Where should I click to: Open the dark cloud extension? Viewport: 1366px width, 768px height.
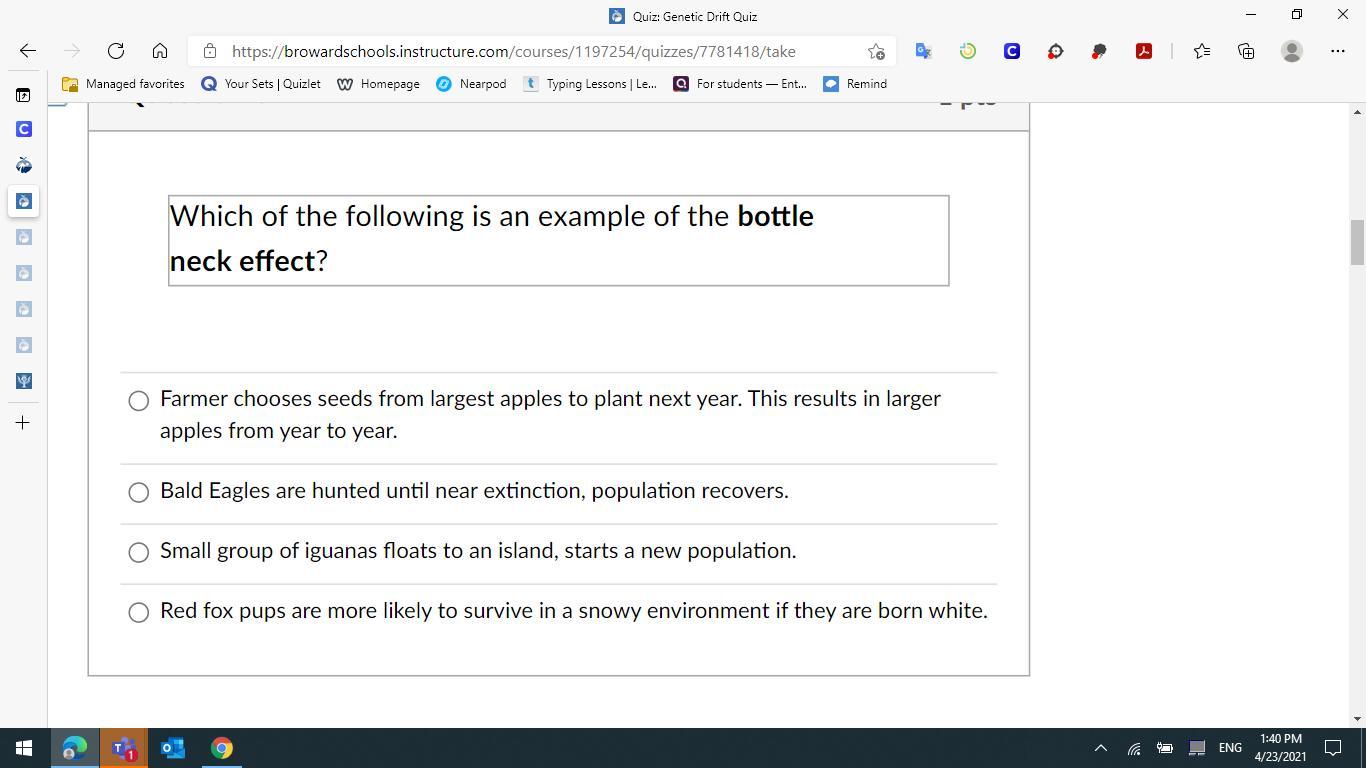[x=1100, y=51]
